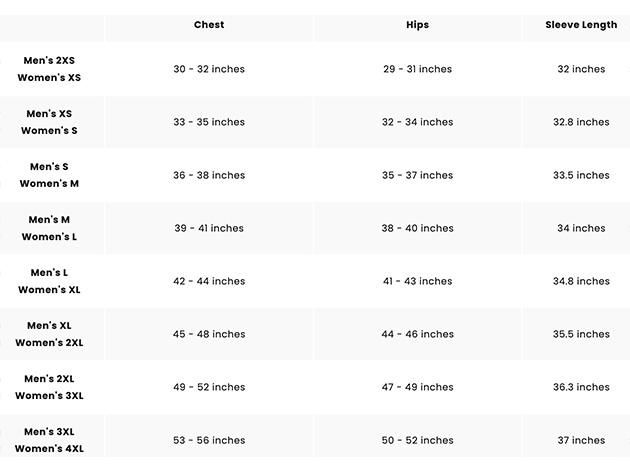The image size is (630, 473).
Task: Select the Men's M Women's L row label
Action: 49,228
